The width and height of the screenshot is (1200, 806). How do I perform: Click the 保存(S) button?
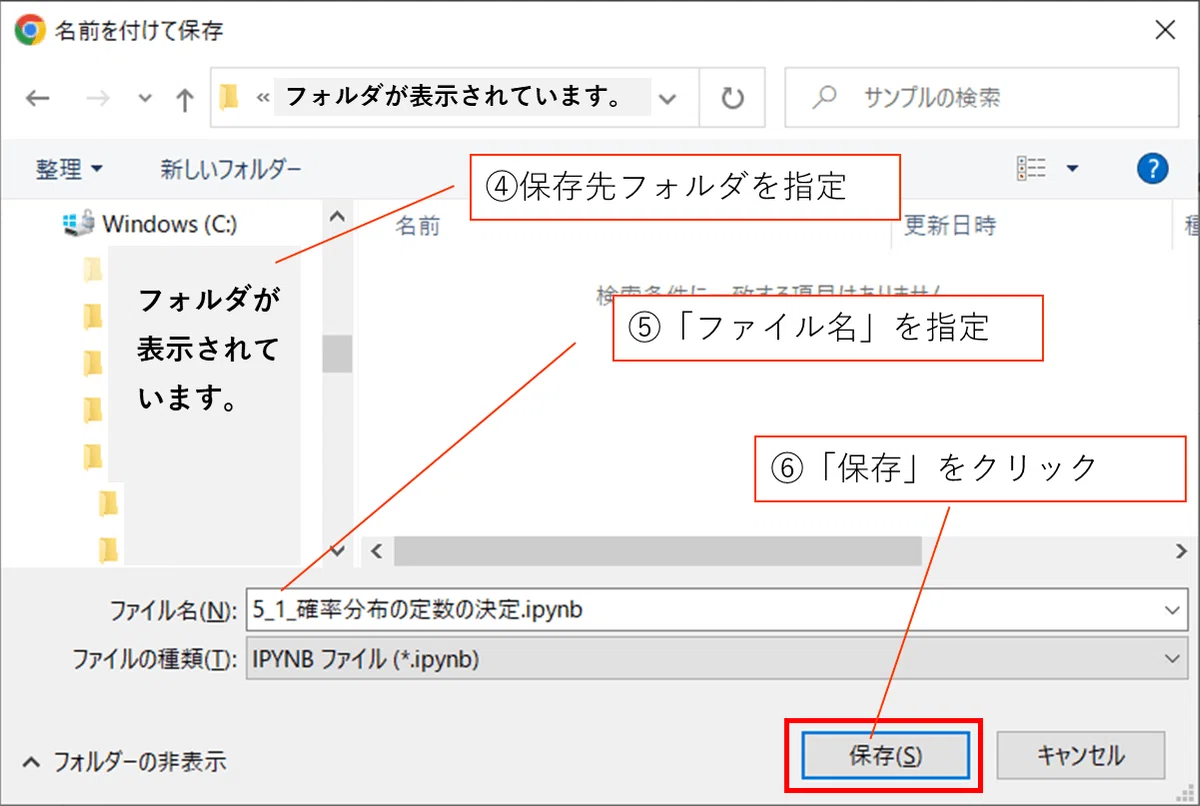click(885, 755)
